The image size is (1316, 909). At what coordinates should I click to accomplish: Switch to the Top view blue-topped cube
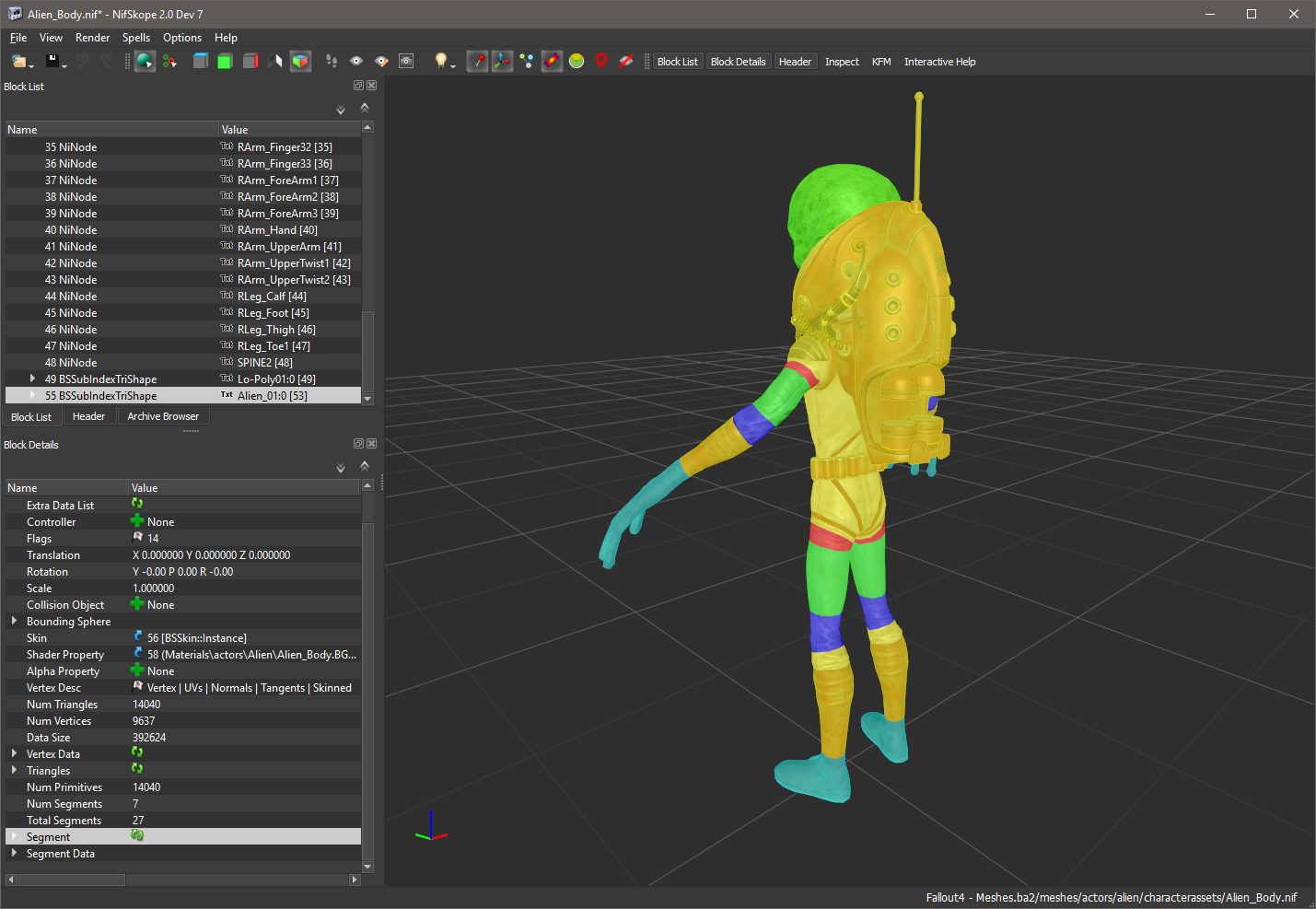(200, 61)
